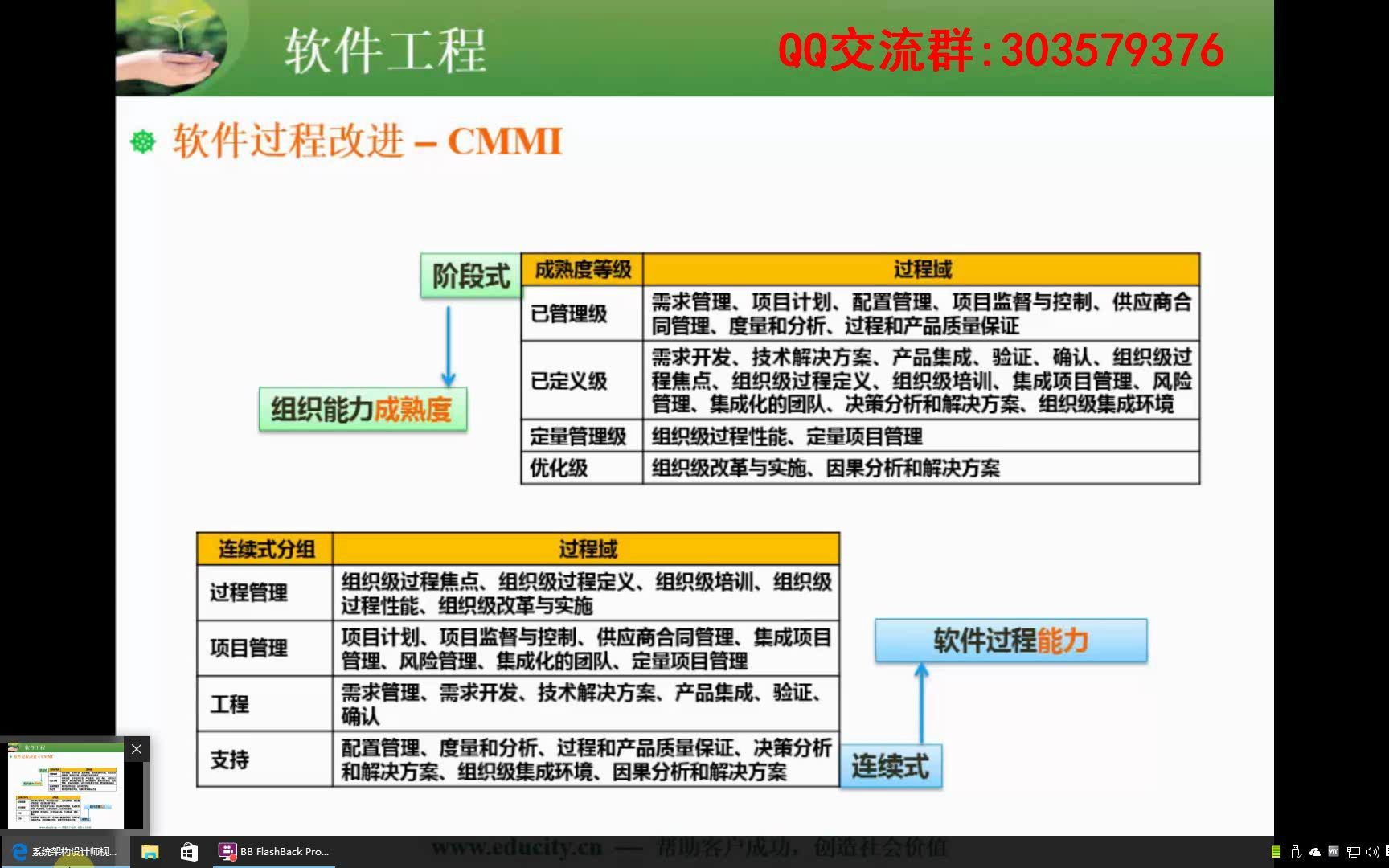Click the 阶段式 green box
The width and height of the screenshot is (1389, 868).
pos(471,276)
